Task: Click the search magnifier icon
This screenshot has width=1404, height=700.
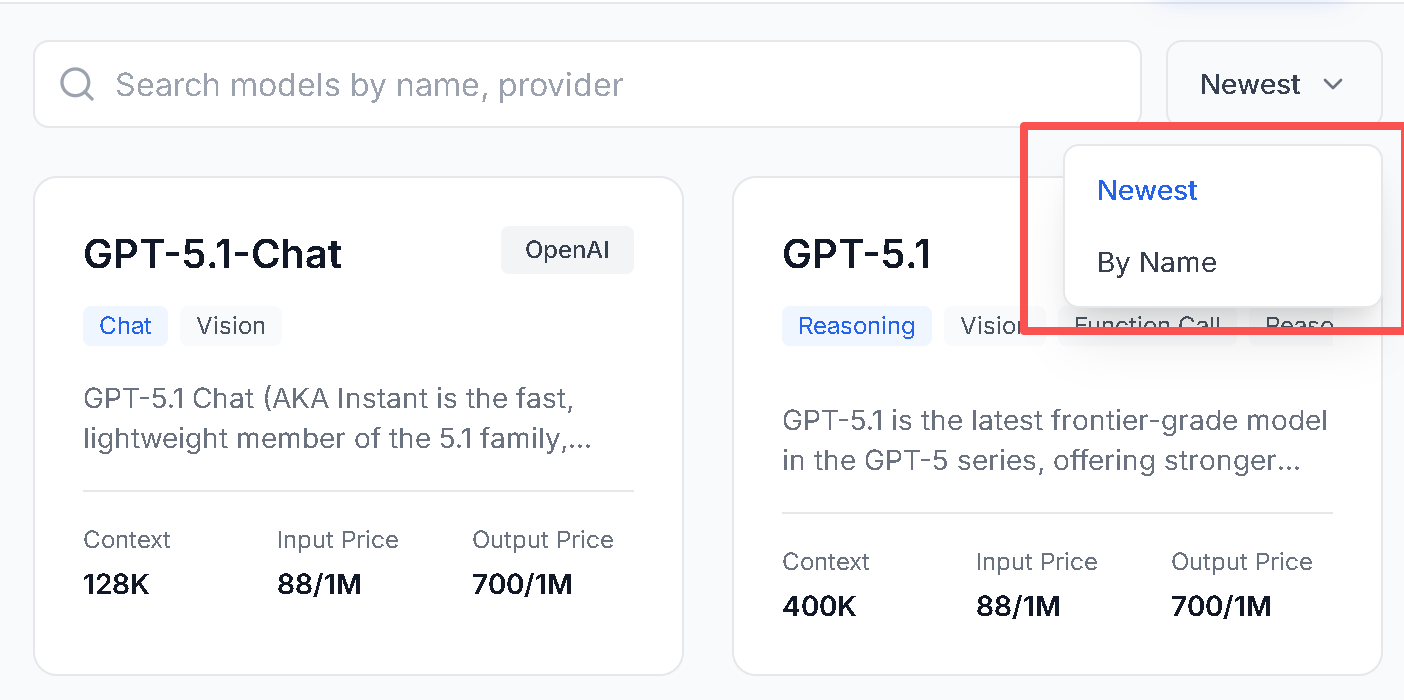Action: 77,84
